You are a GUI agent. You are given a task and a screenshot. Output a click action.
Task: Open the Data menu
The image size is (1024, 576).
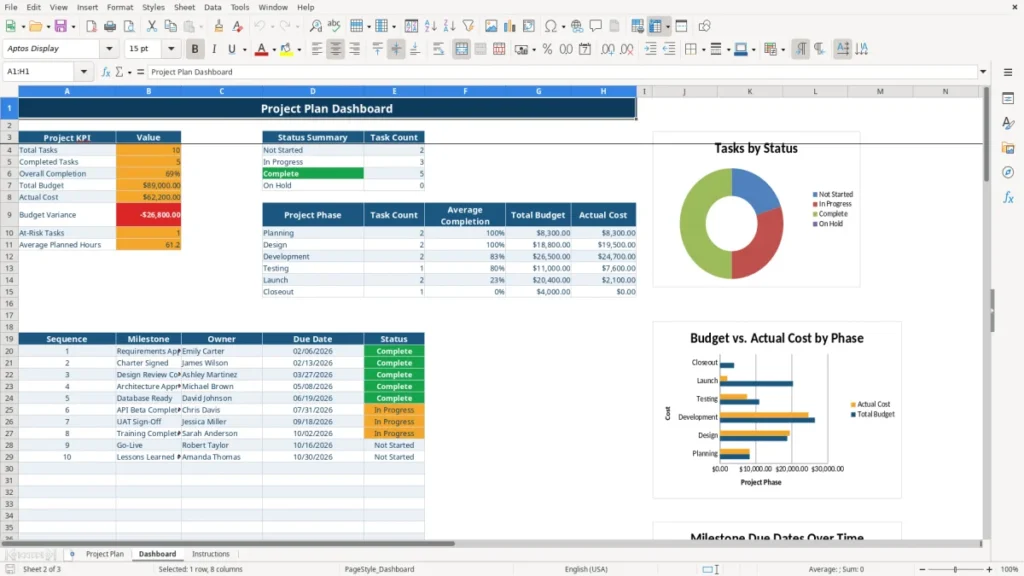pyautogui.click(x=212, y=7)
